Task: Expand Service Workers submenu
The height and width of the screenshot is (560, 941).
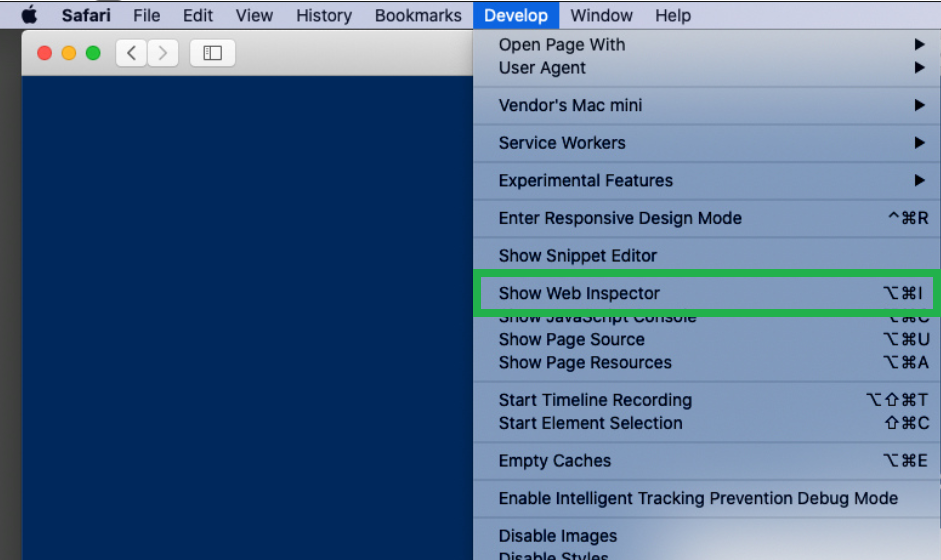Action: (707, 143)
